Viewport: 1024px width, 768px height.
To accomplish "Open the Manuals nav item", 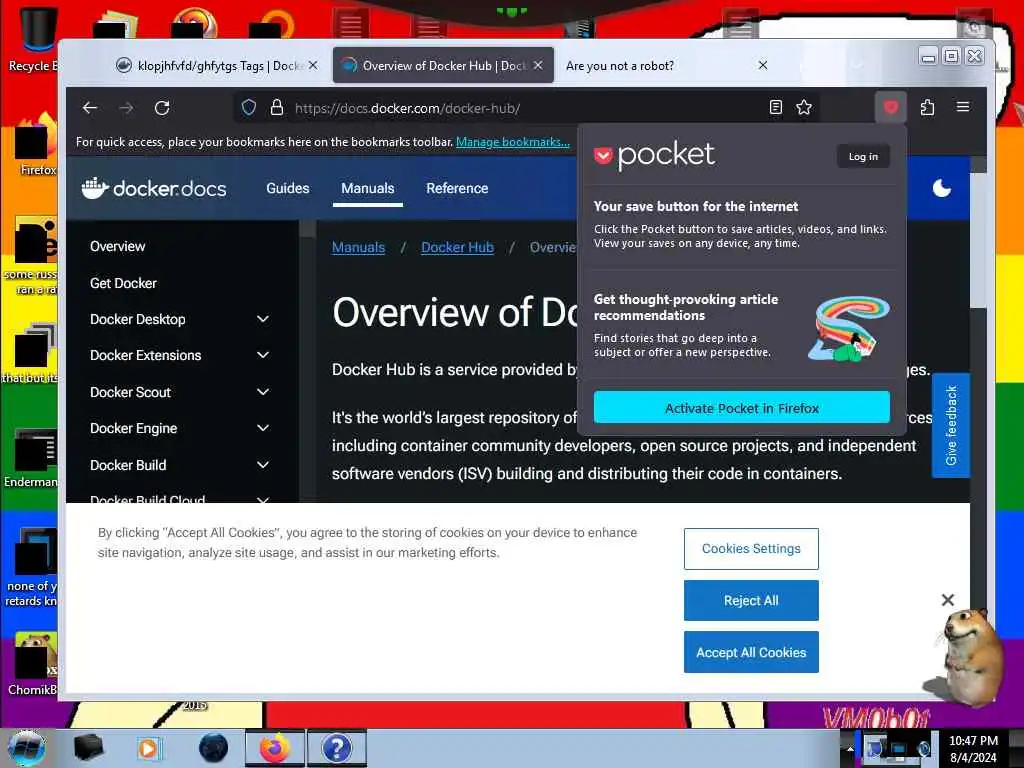I will point(368,188).
